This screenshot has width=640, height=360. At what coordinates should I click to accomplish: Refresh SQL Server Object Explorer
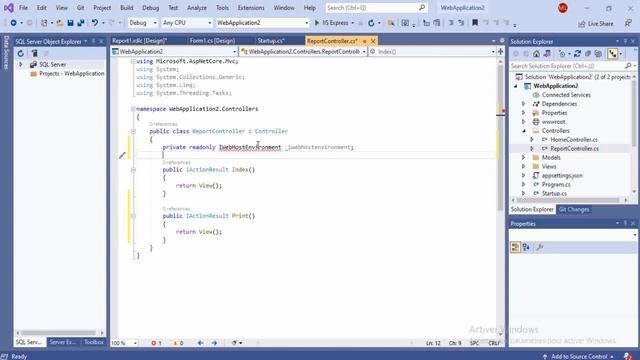coord(21,53)
